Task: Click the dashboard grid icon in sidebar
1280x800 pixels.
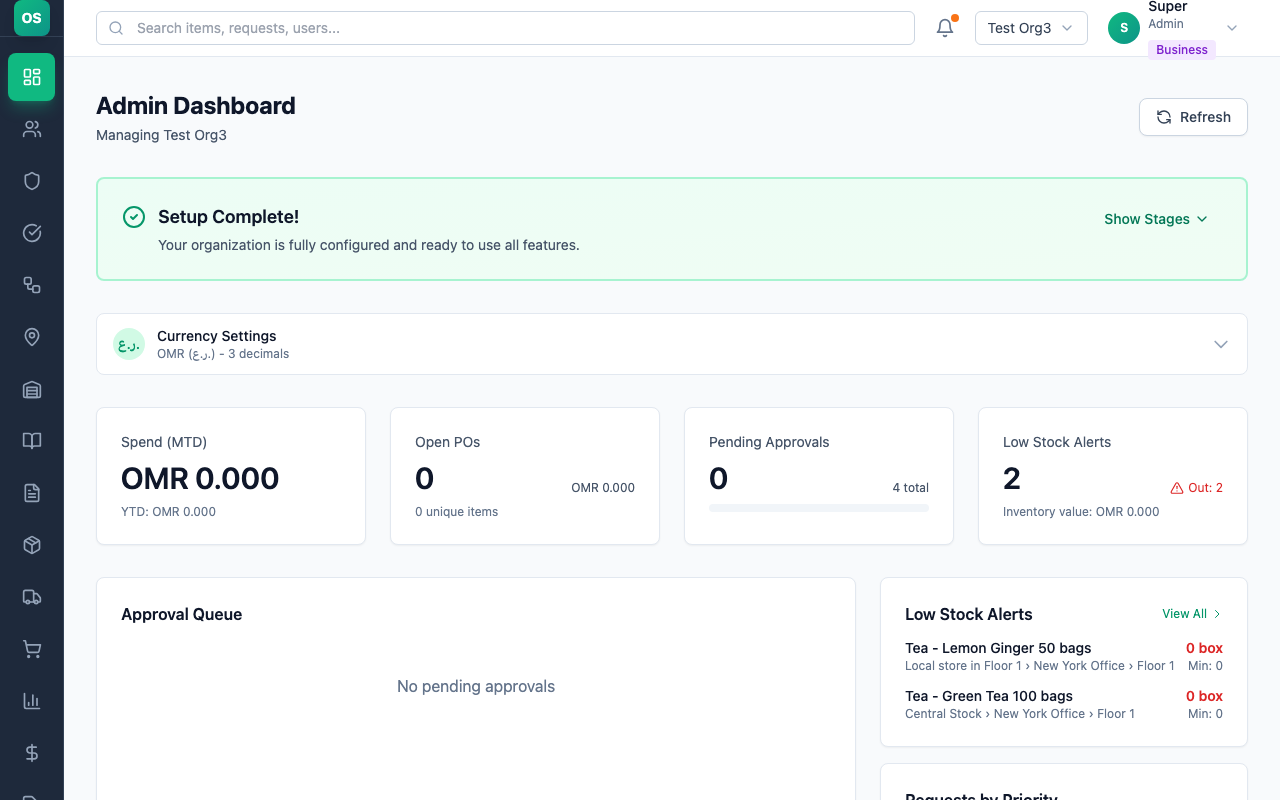Action: [x=32, y=77]
